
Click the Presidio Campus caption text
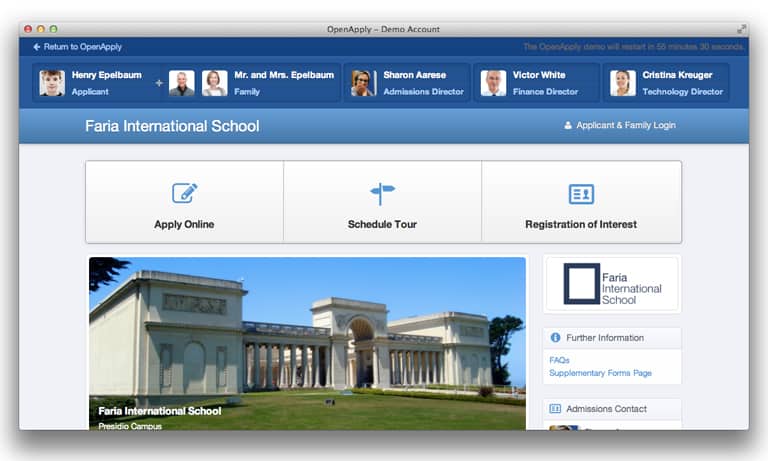130,426
